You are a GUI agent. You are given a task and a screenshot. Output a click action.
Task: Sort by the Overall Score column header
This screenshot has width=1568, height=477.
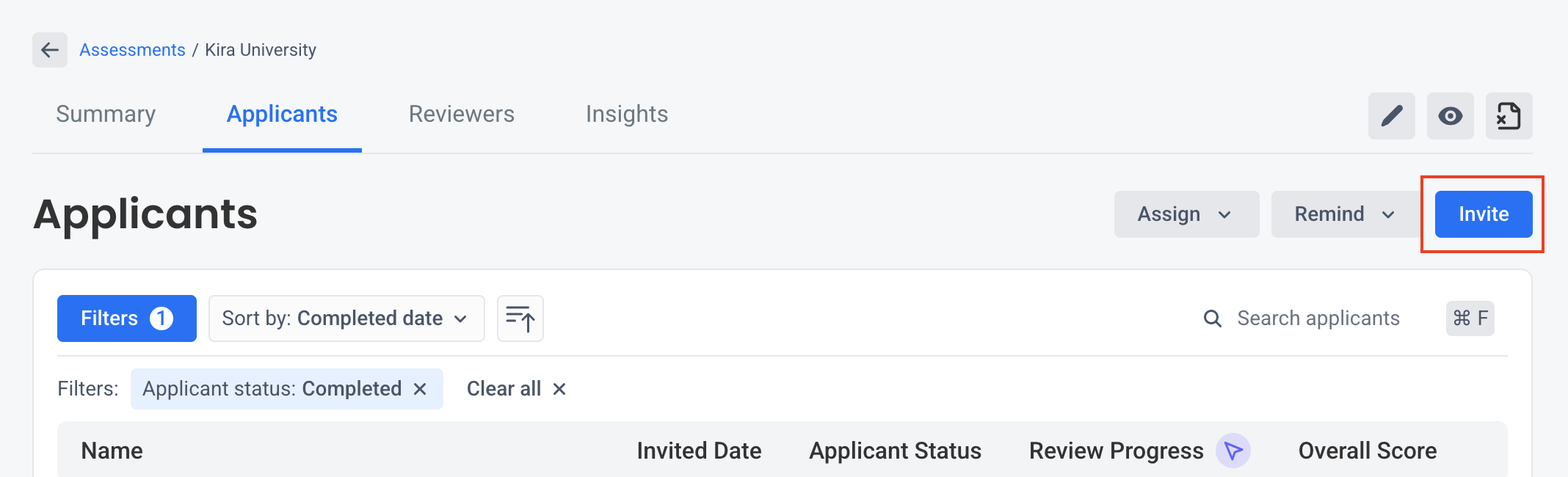click(1368, 451)
